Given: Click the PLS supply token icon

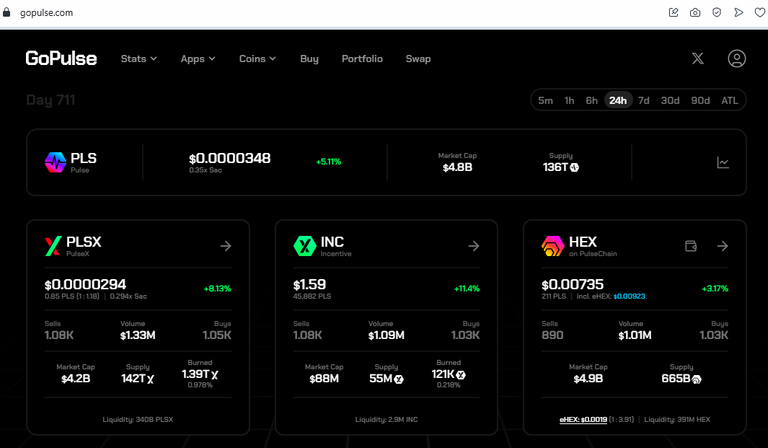Looking at the screenshot, I should click(x=575, y=167).
